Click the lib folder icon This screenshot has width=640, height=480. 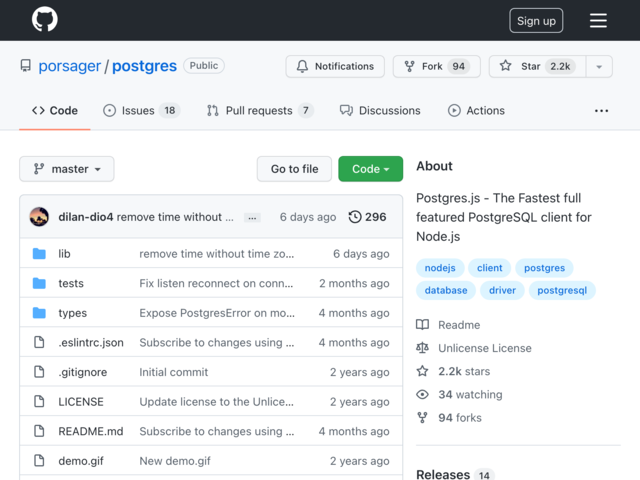[39, 253]
